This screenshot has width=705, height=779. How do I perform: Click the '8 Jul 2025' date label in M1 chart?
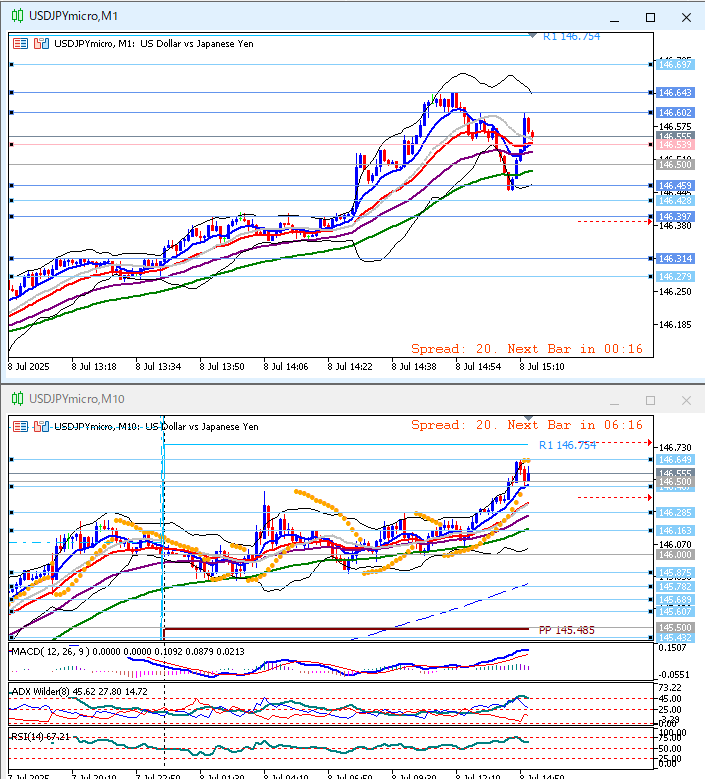point(29,367)
